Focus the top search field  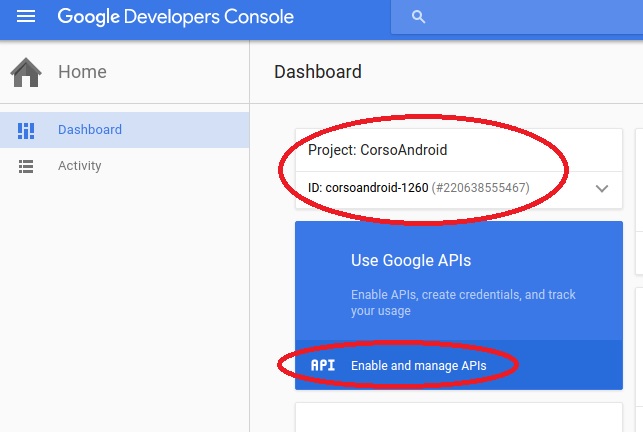[x=517, y=17]
